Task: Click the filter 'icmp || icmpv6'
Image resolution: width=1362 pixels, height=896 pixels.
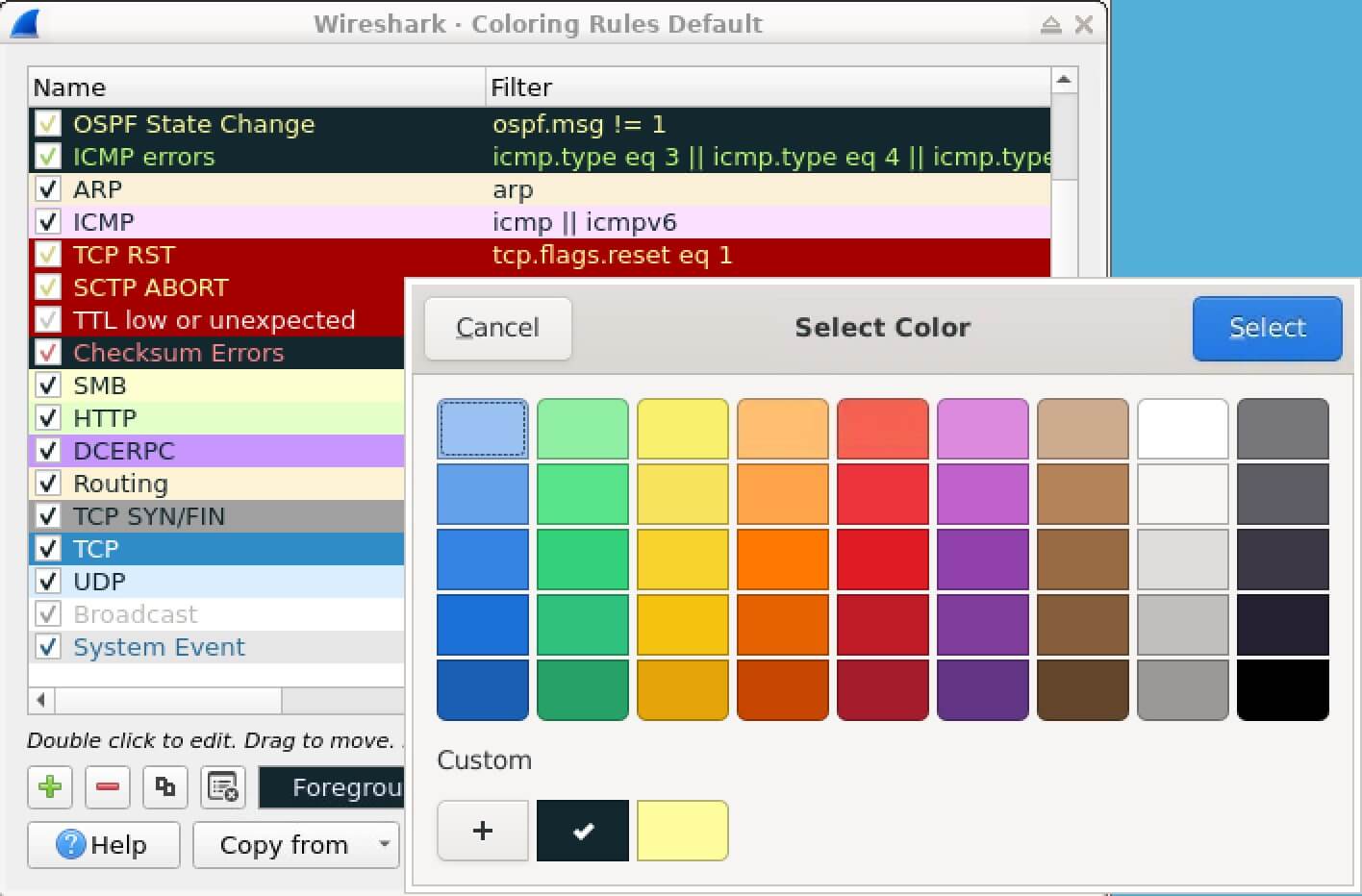Action: (585, 222)
